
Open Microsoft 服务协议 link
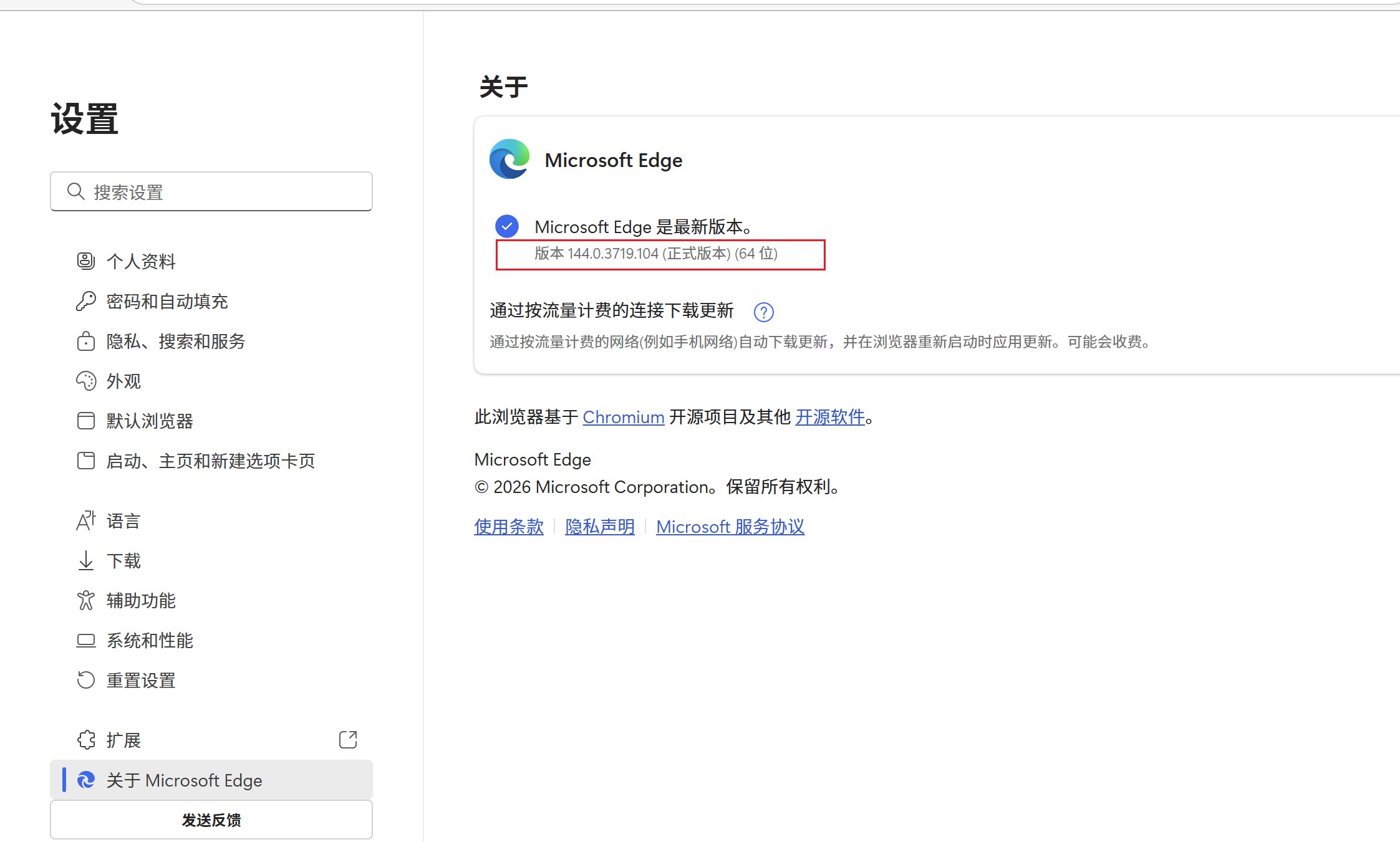(x=730, y=527)
